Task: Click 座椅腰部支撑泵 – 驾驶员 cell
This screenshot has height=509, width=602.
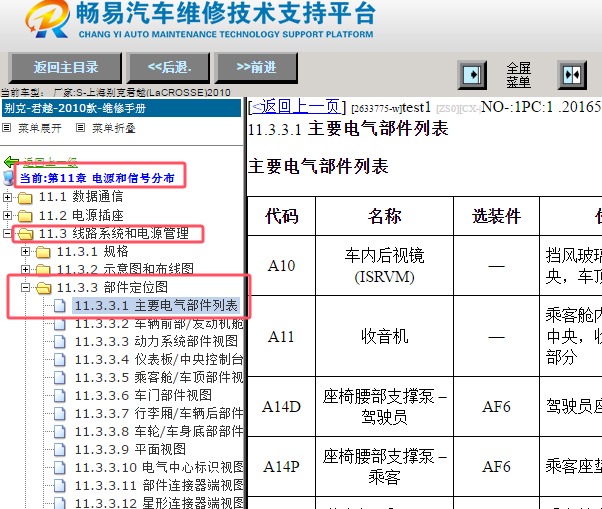Action: click(x=384, y=407)
